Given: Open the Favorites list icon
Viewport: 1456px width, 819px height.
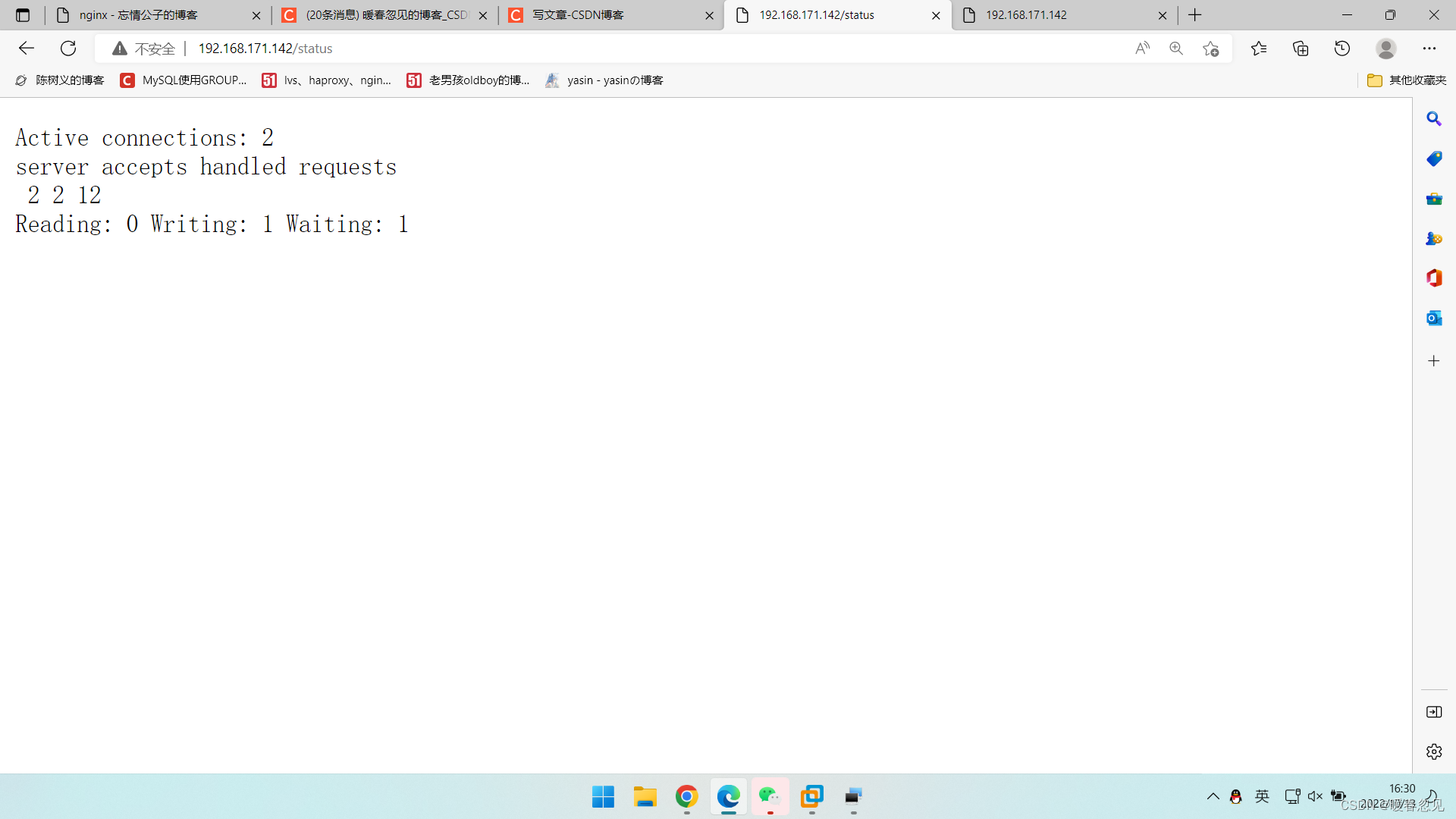Looking at the screenshot, I should (x=1259, y=49).
